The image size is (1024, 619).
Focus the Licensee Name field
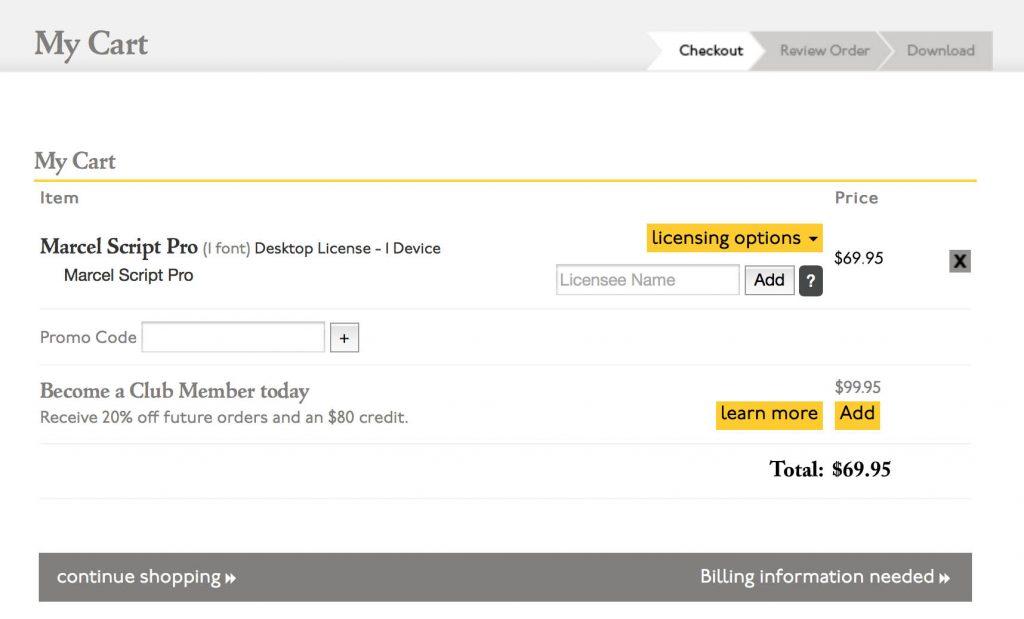click(x=647, y=279)
